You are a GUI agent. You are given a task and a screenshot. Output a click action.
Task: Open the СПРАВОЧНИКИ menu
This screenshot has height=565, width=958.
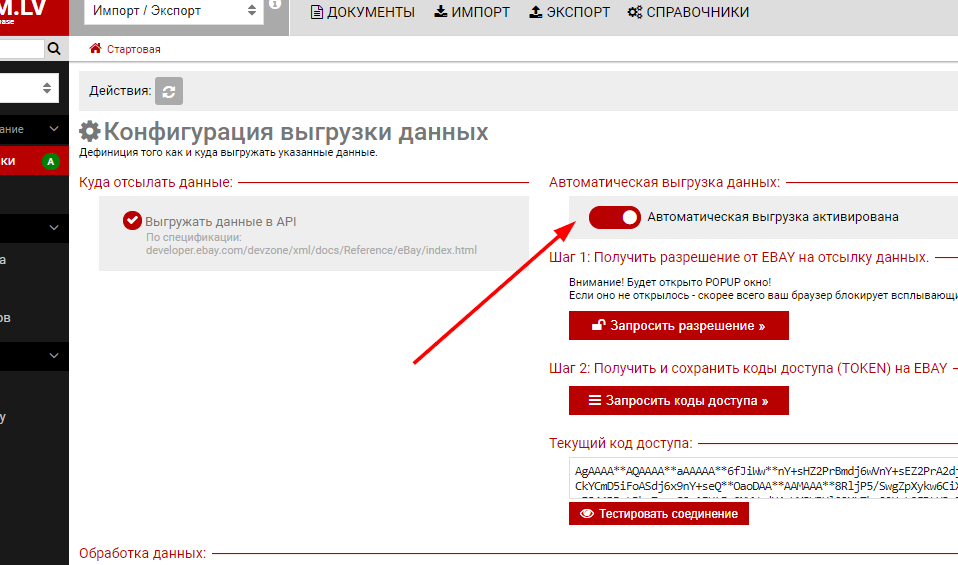(691, 12)
